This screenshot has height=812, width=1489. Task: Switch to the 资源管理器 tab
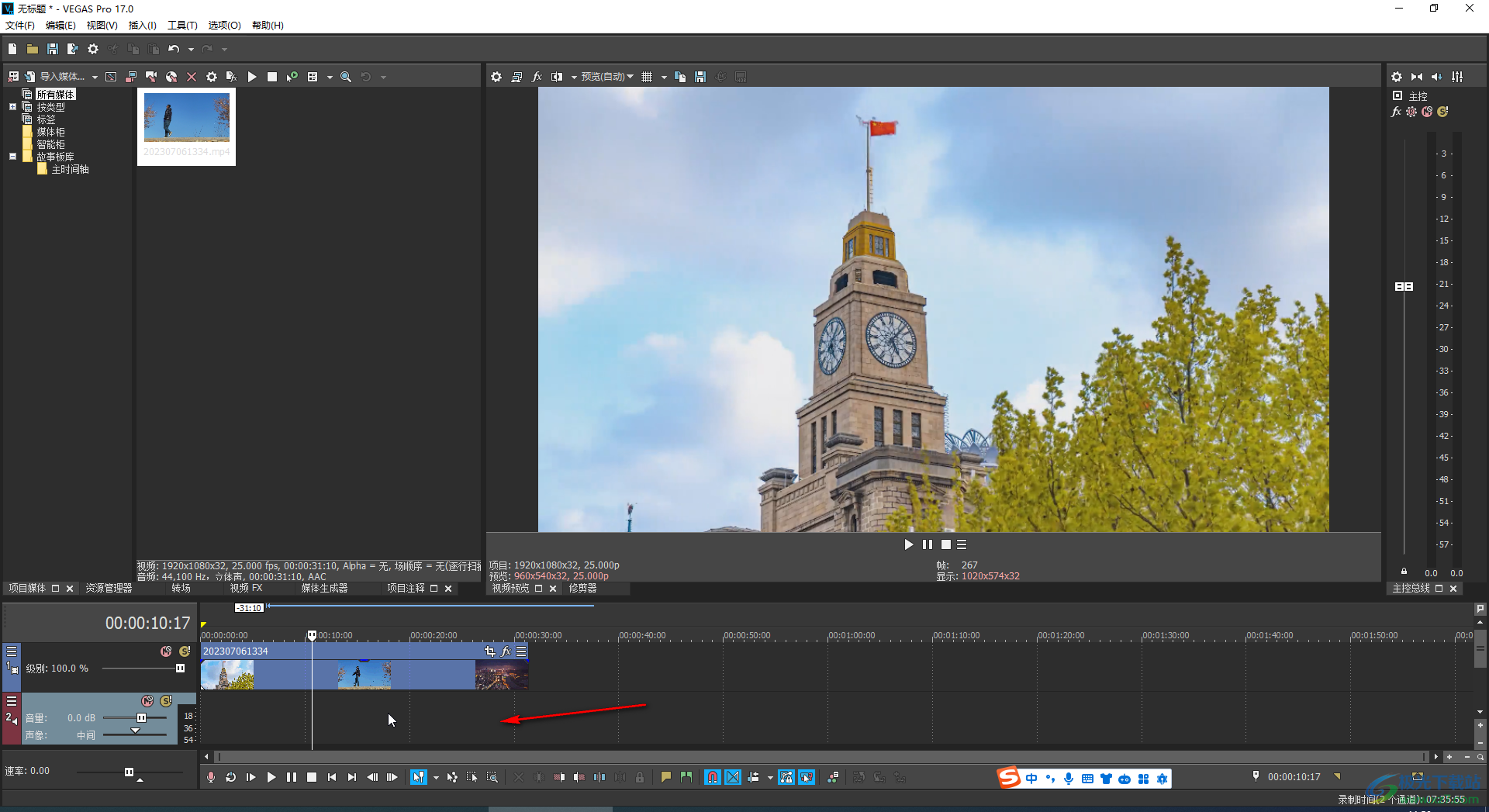(x=109, y=589)
